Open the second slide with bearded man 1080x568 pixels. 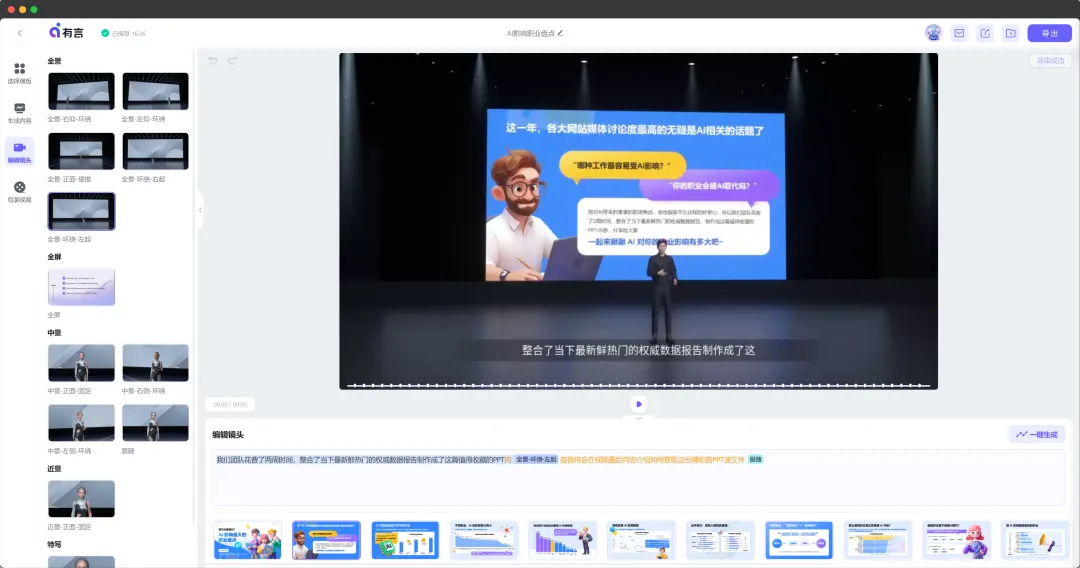326,540
